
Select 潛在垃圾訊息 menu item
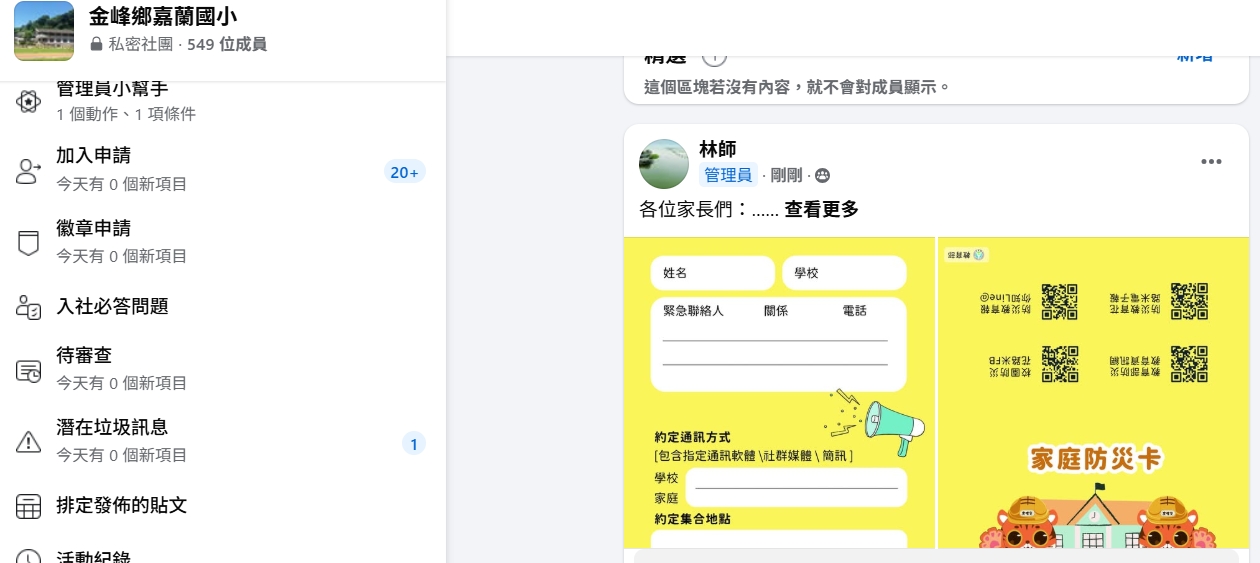[112, 428]
